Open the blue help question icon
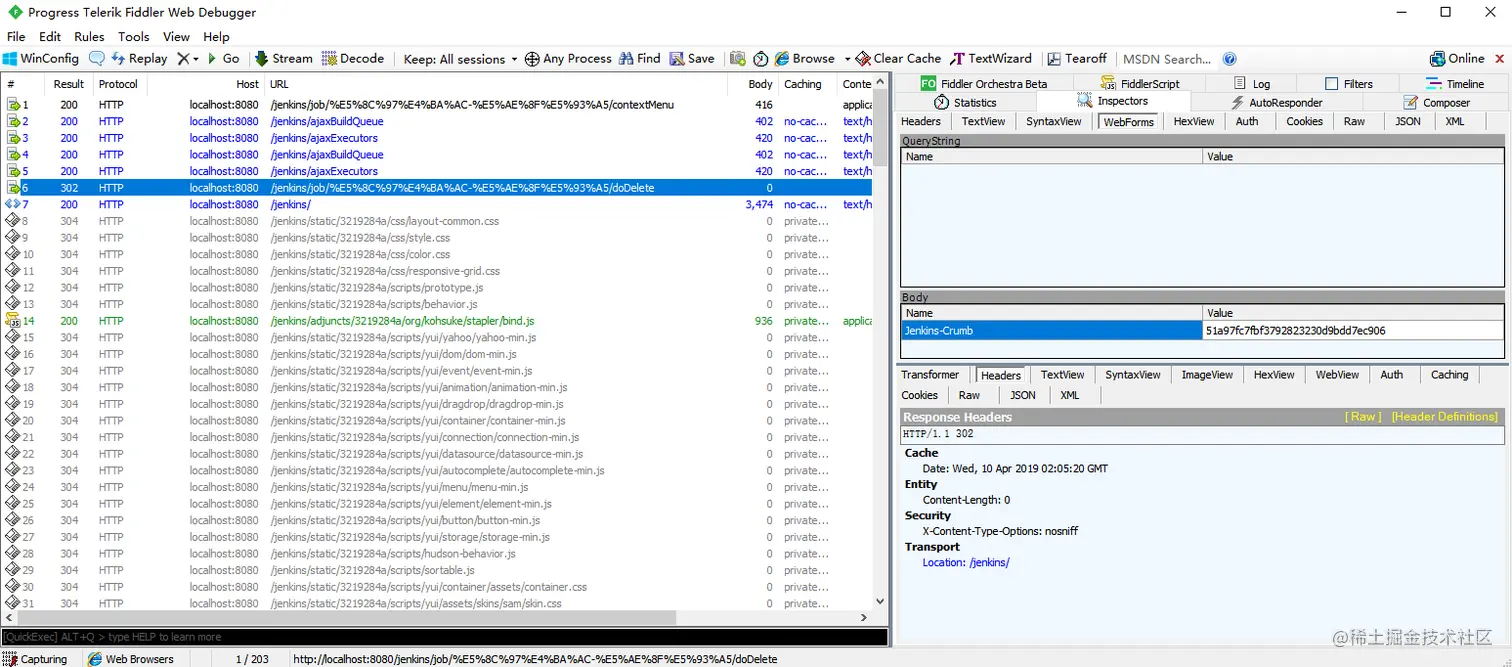The width and height of the screenshot is (1512, 667). point(1230,59)
